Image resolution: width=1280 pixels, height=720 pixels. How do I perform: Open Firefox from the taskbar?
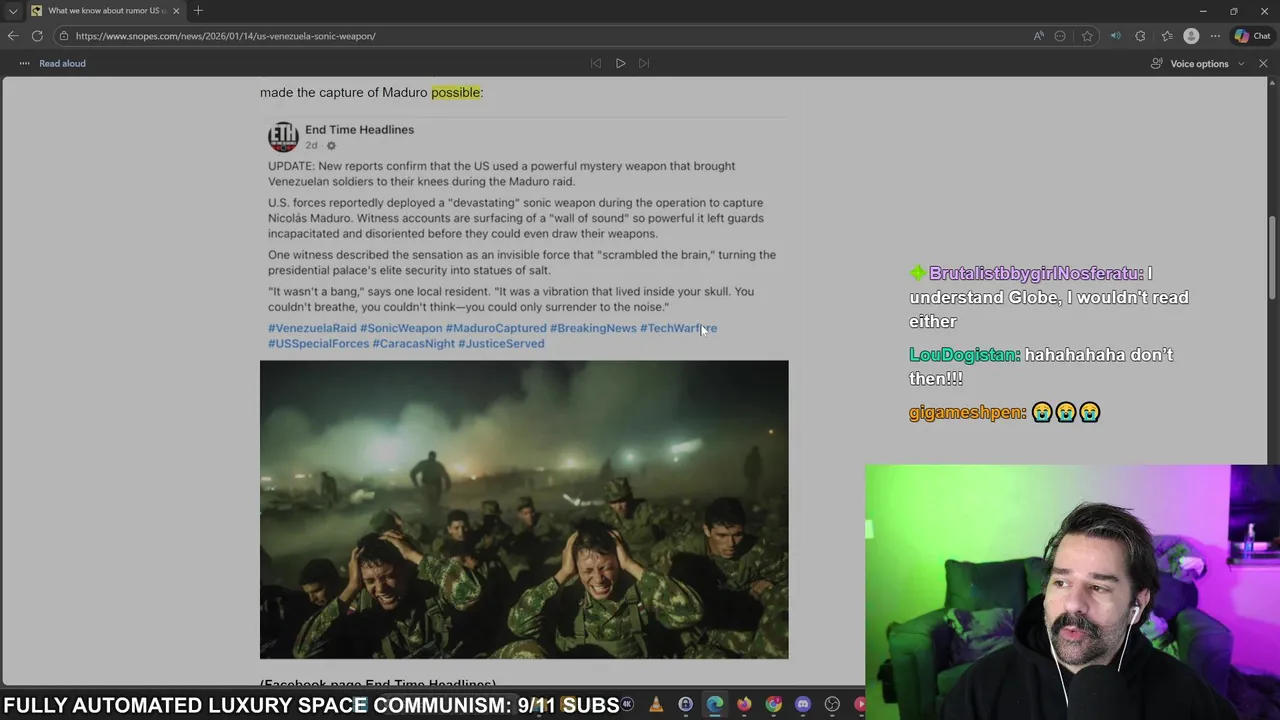[x=744, y=705]
